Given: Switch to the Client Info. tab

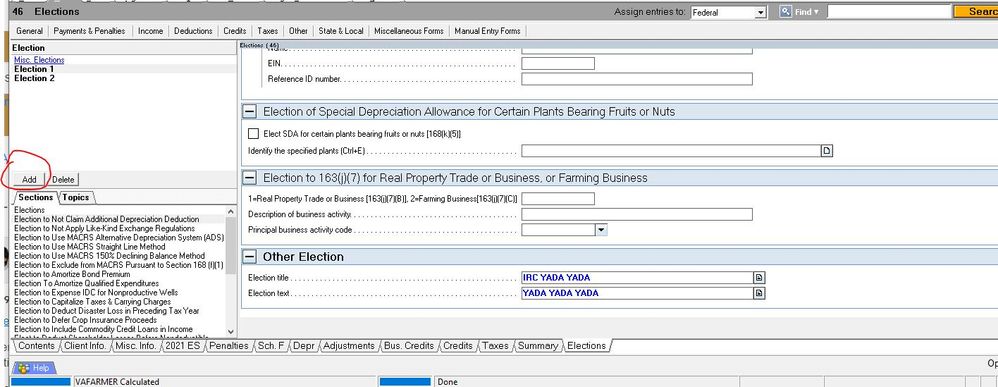Looking at the screenshot, I should 85,346.
